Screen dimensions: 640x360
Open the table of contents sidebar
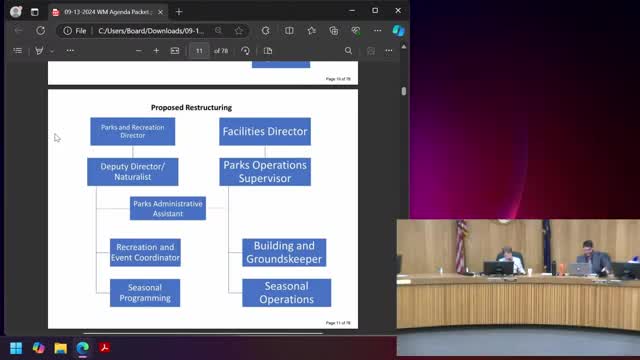pos(18,51)
